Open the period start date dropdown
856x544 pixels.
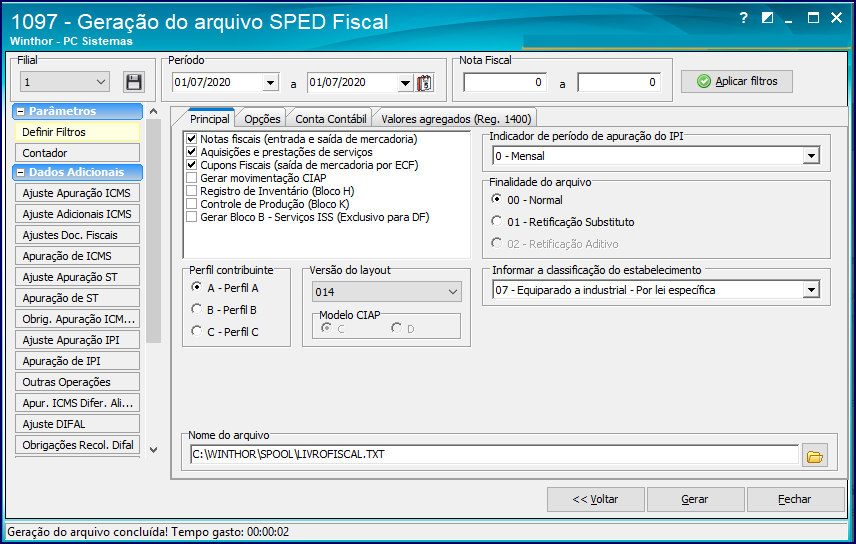270,82
